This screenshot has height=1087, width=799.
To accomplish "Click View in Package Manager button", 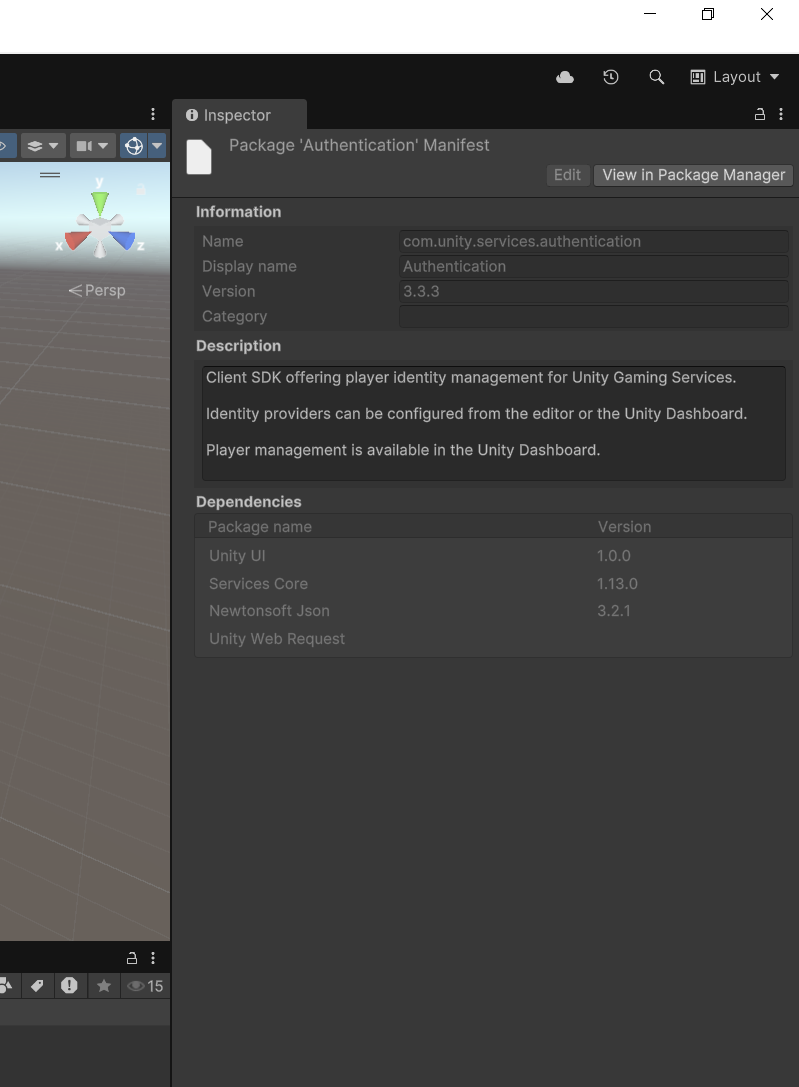I will 694,175.
